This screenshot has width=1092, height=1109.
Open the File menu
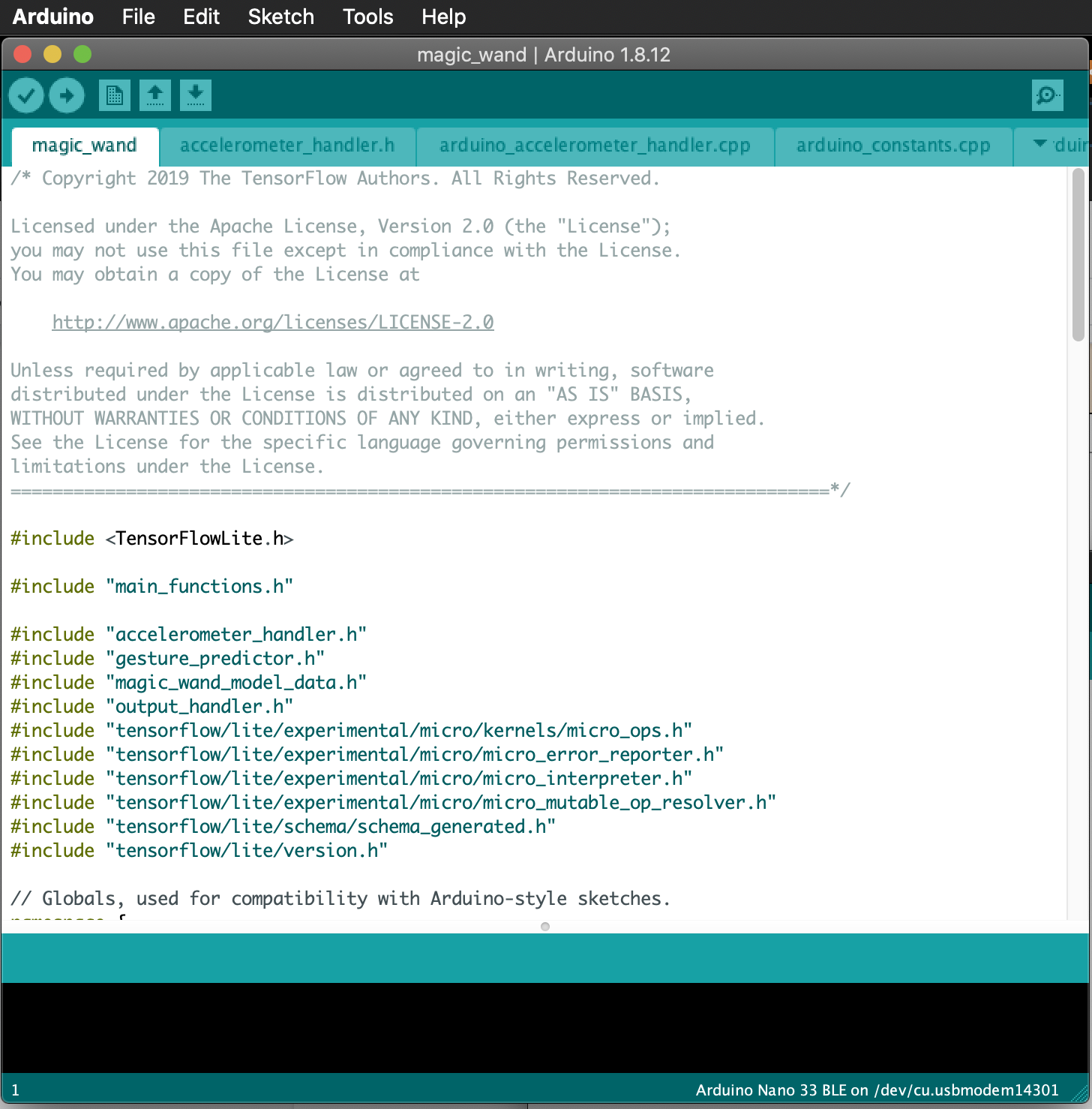click(x=138, y=17)
